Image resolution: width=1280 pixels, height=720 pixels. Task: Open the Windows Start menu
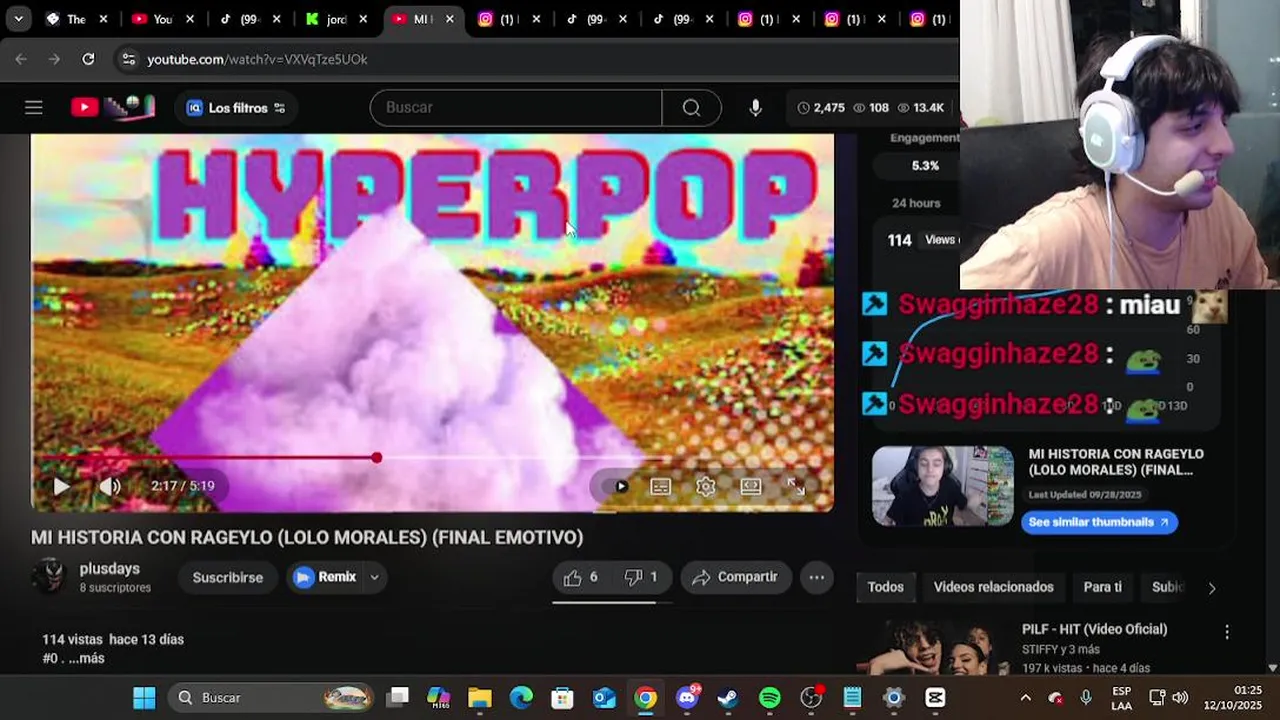pos(144,697)
